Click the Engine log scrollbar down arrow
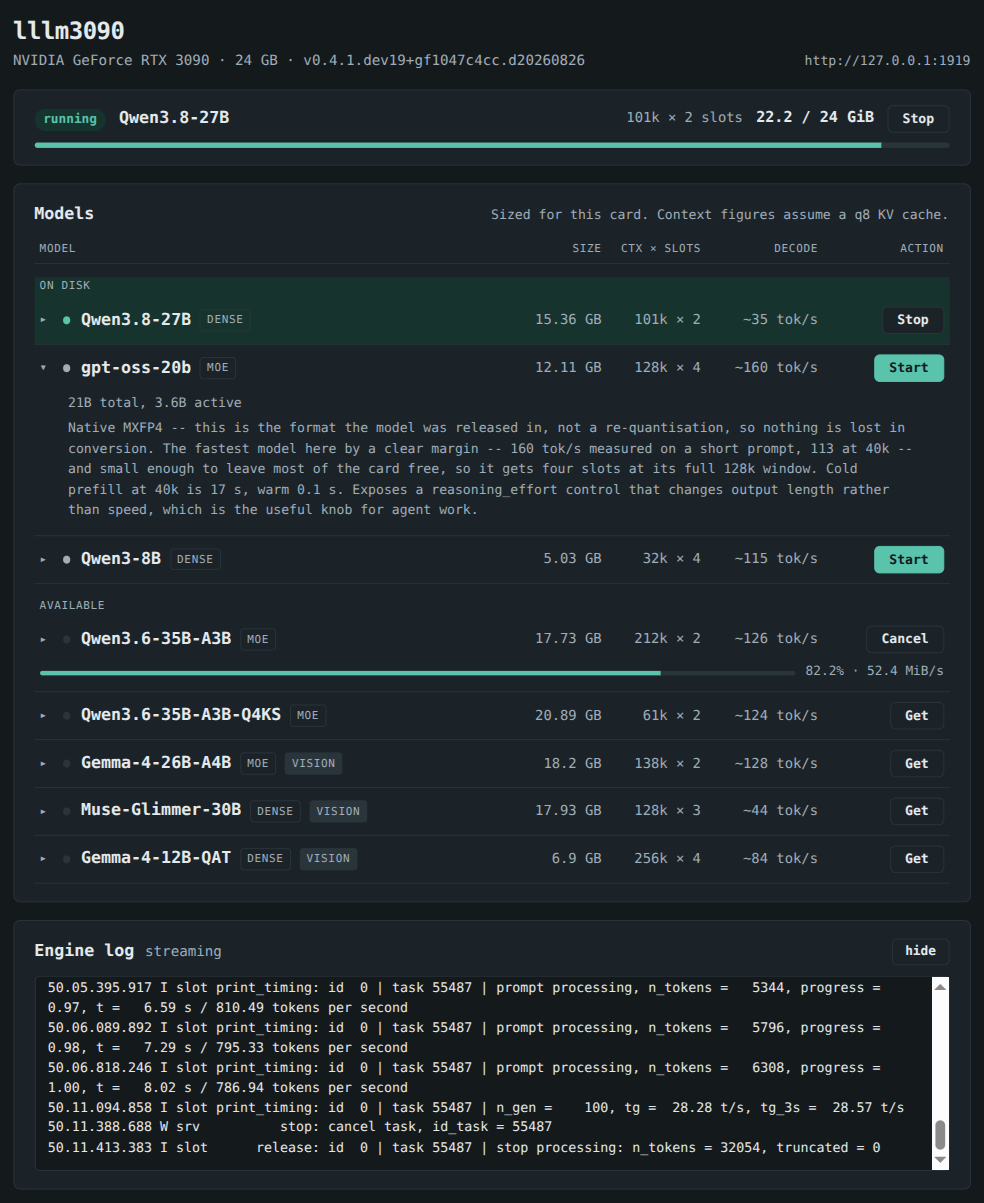 coord(940,1160)
